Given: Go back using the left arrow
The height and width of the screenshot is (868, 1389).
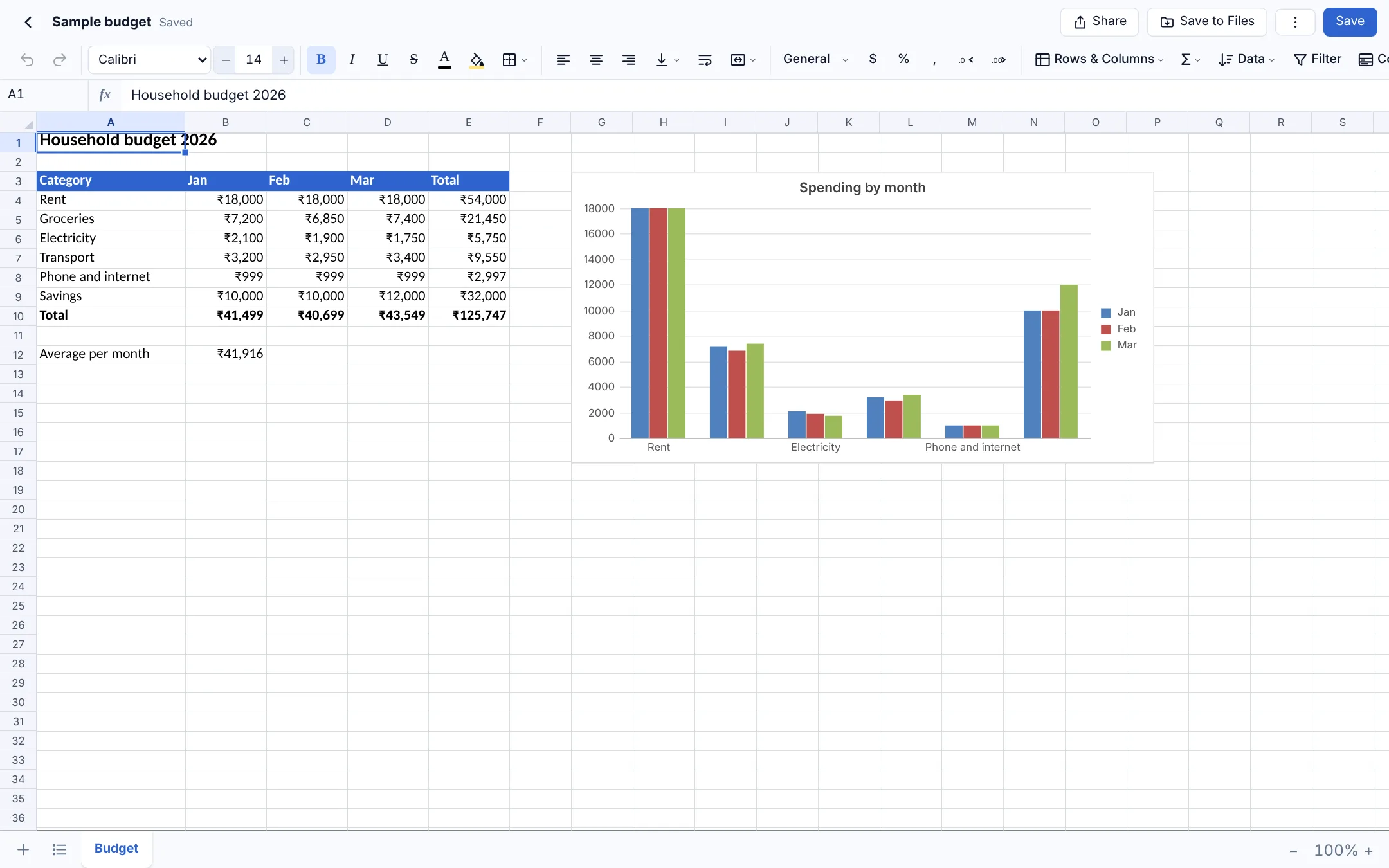Looking at the screenshot, I should [28, 22].
